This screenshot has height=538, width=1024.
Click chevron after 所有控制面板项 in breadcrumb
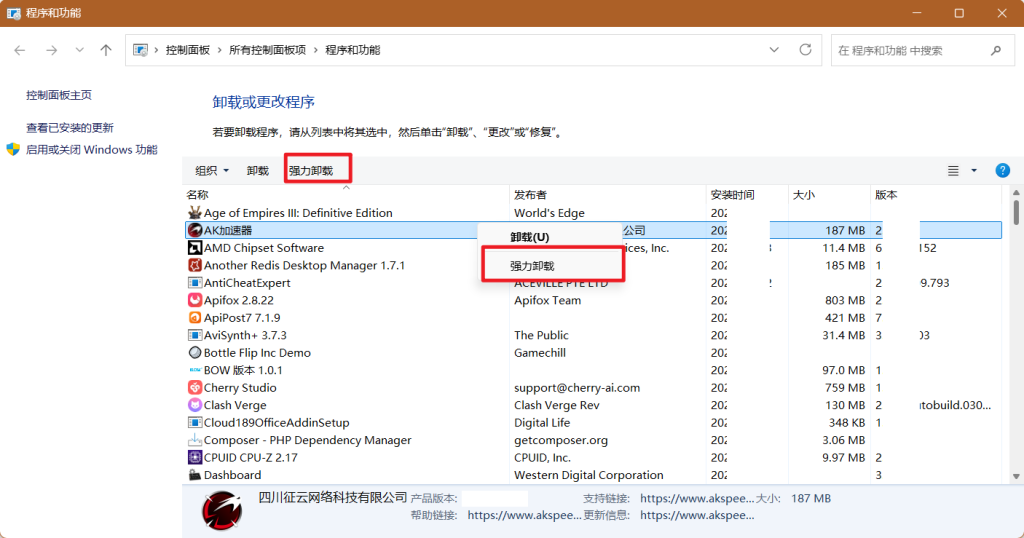click(x=315, y=50)
